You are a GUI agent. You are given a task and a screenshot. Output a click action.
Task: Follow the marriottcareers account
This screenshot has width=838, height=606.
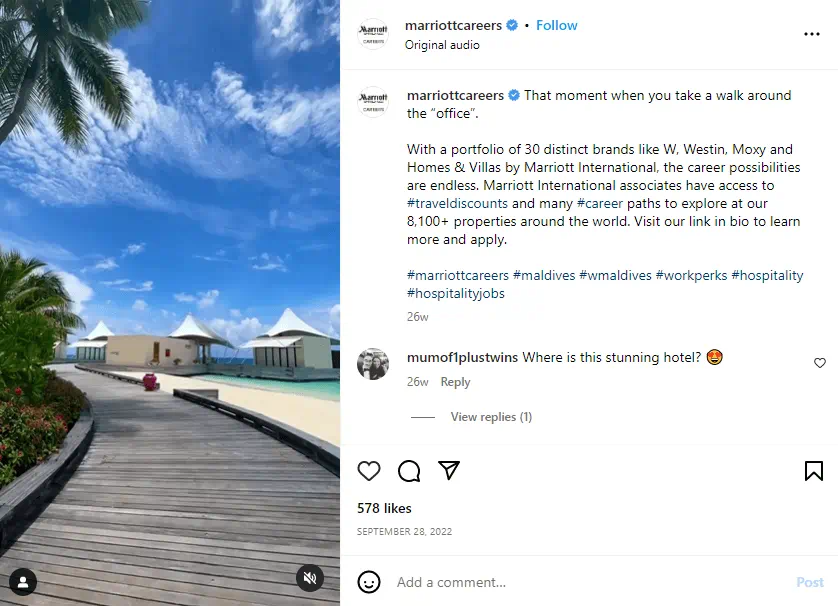pyautogui.click(x=556, y=25)
